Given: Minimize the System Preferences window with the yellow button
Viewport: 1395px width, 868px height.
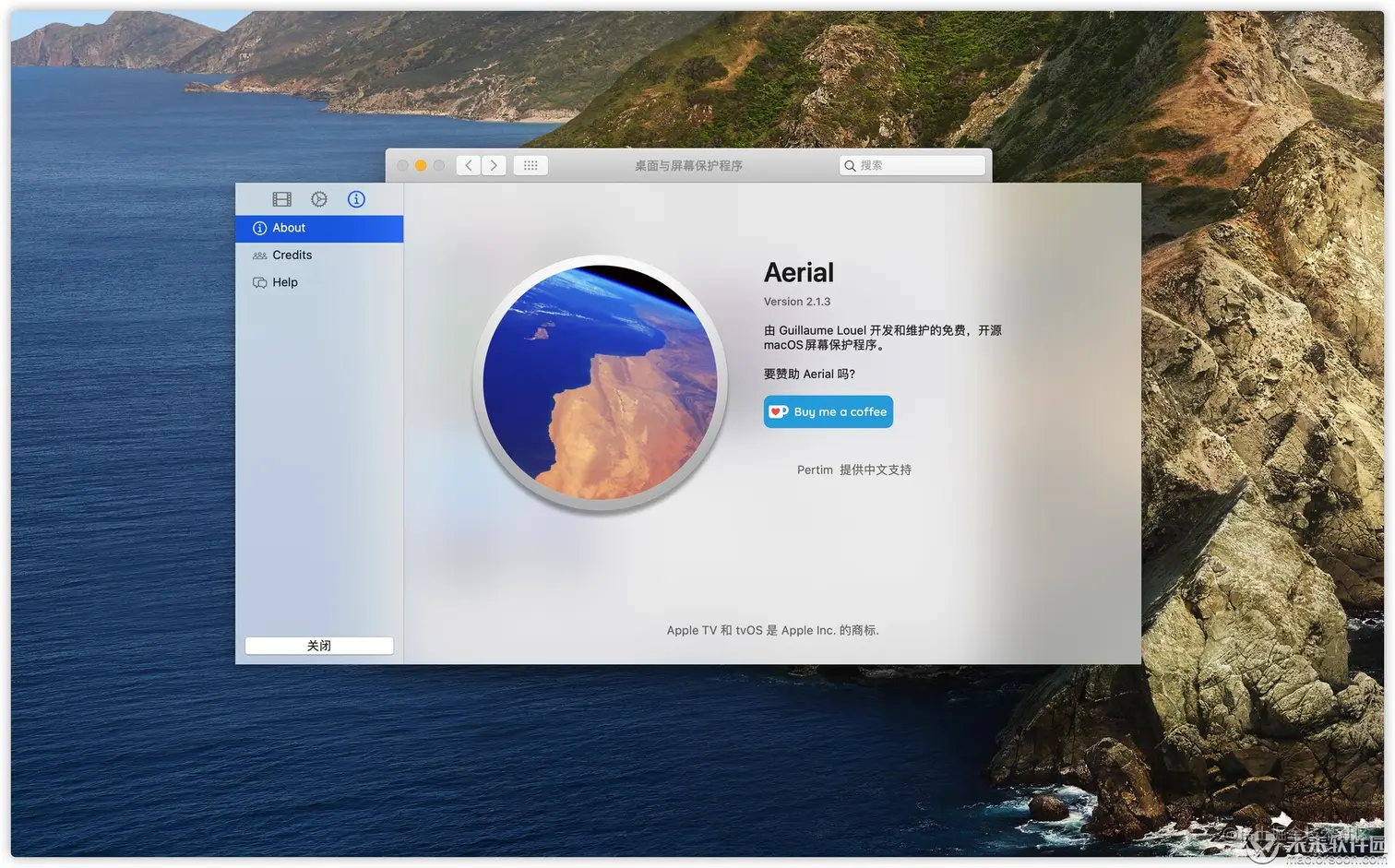Looking at the screenshot, I should point(421,166).
